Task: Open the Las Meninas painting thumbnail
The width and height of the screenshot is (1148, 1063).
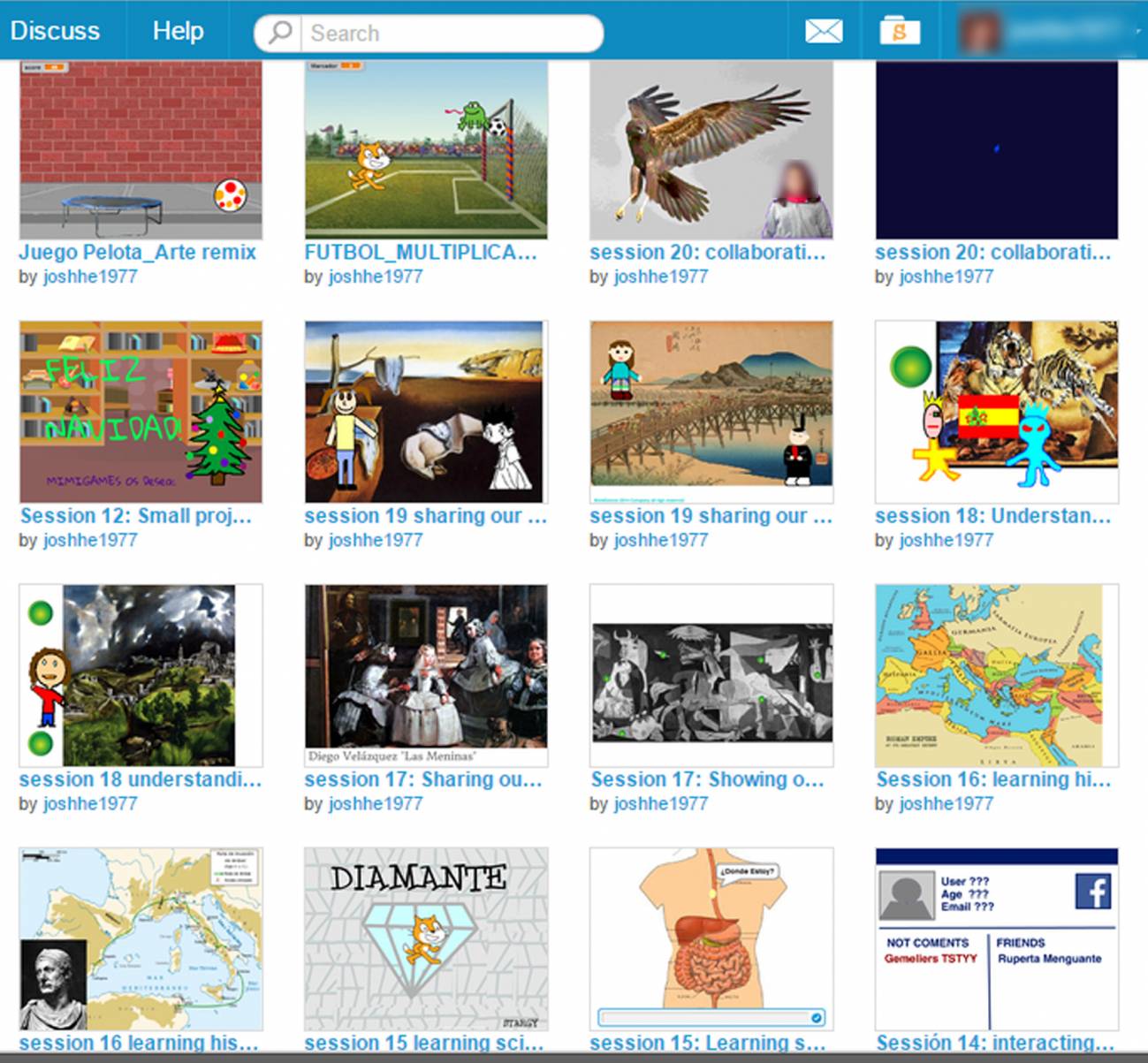Action: 426,675
